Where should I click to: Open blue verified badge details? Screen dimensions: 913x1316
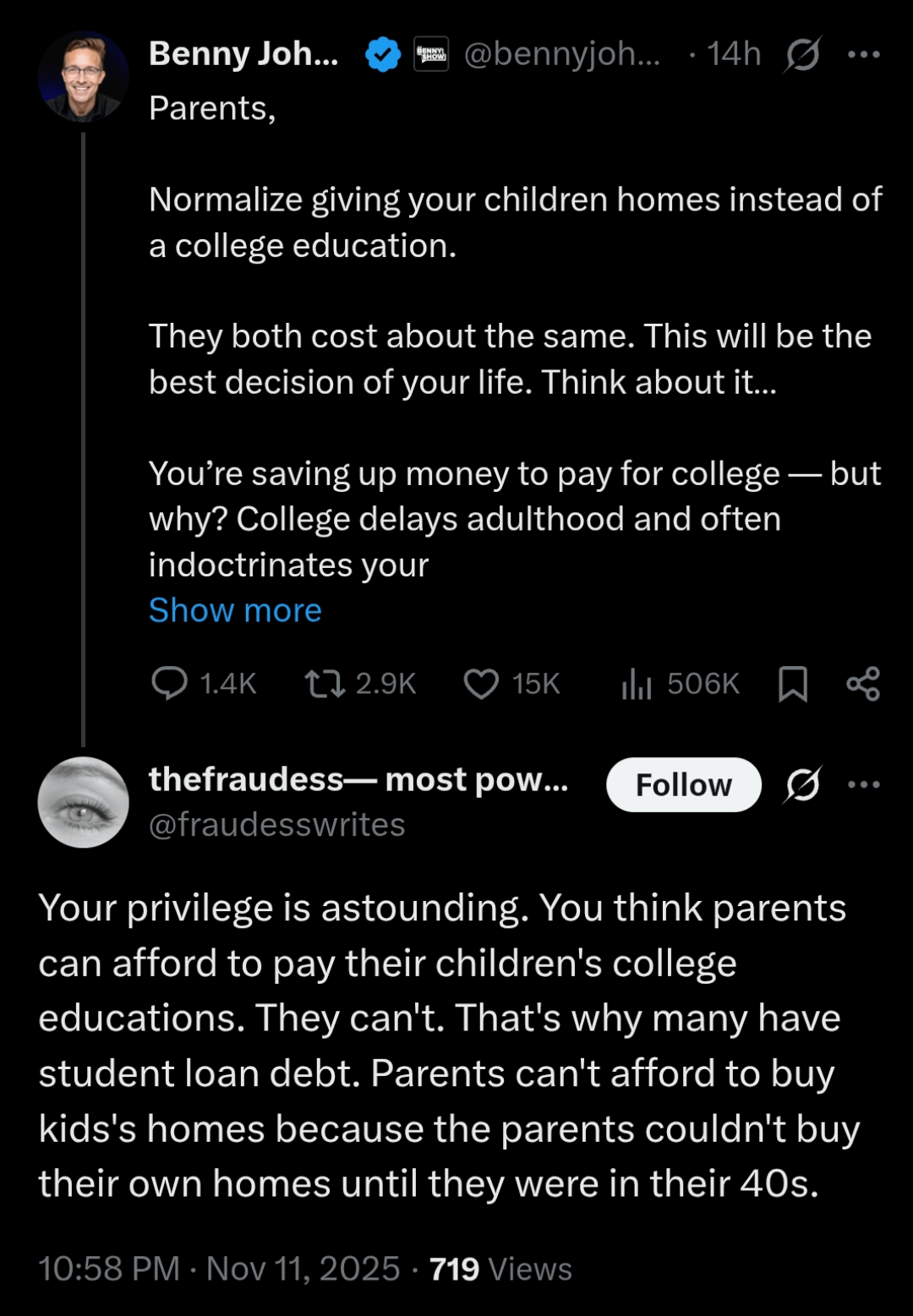click(383, 55)
